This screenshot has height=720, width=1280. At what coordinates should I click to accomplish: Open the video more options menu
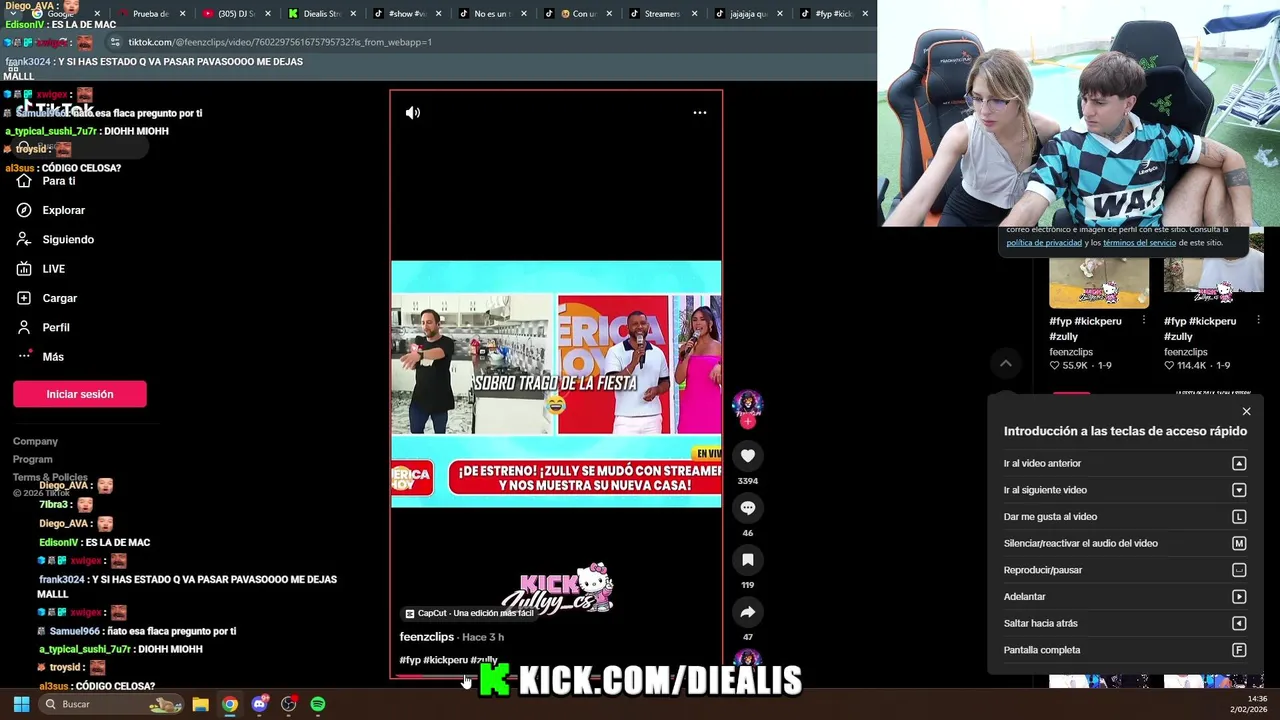click(x=700, y=113)
